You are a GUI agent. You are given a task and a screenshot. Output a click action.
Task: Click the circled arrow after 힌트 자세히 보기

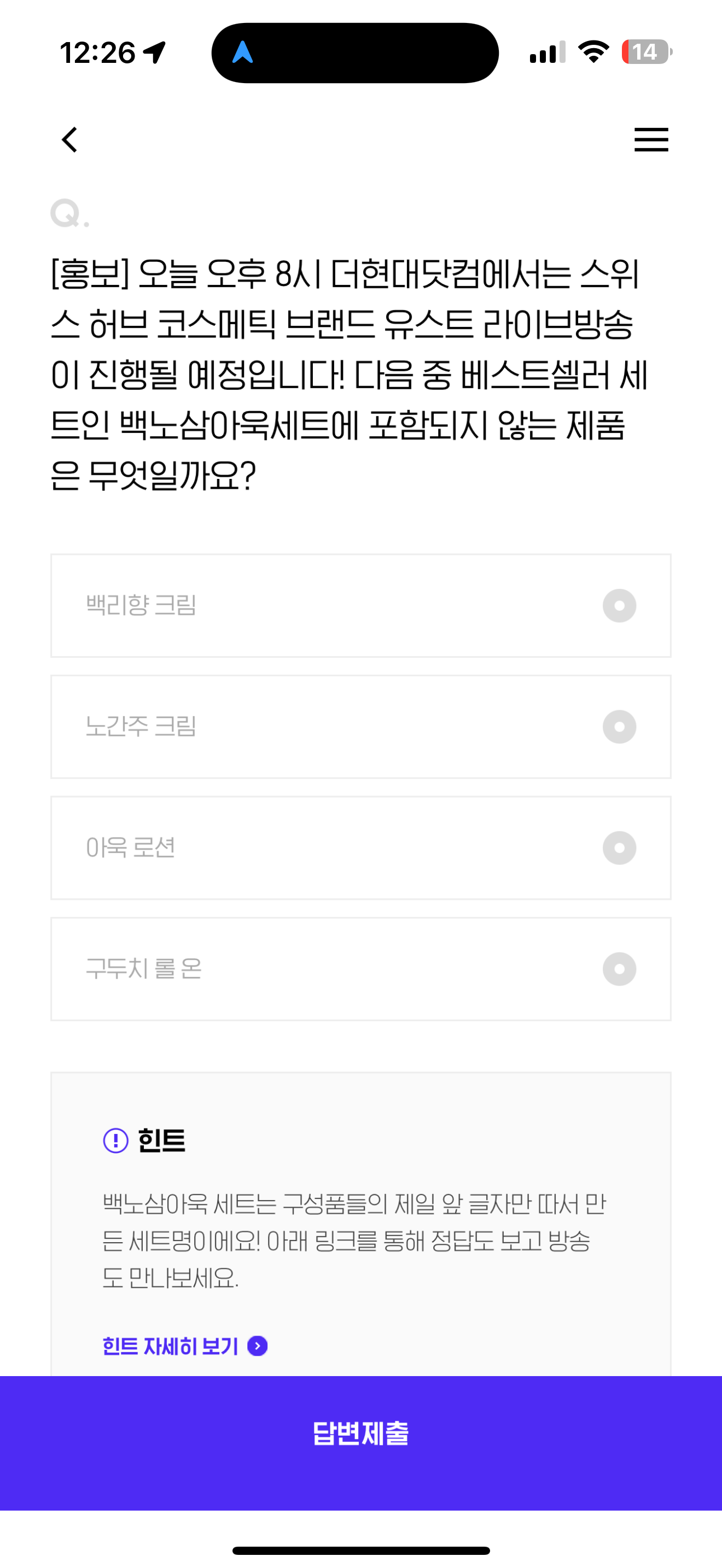tap(258, 1346)
